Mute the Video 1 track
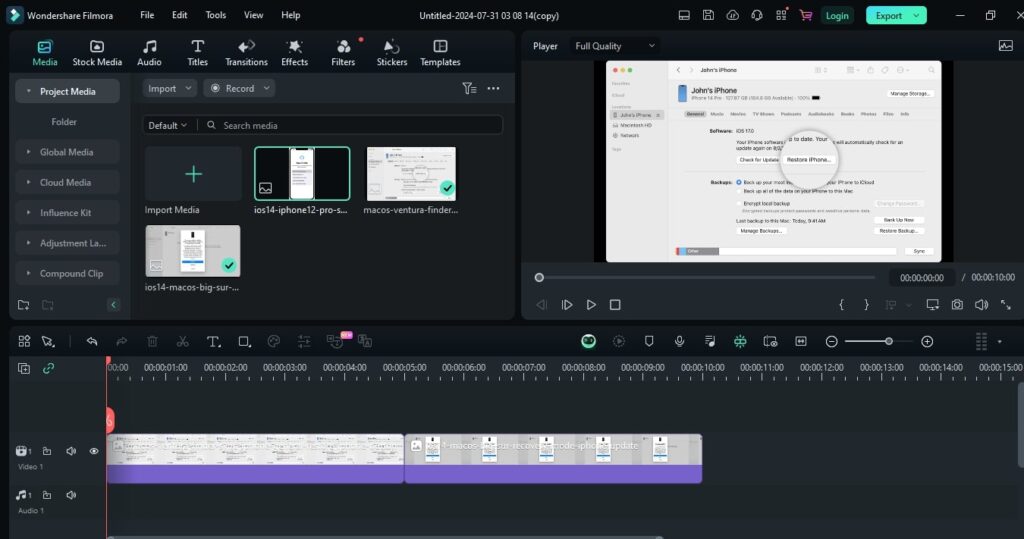Screen dimensions: 1024x539 point(71,451)
